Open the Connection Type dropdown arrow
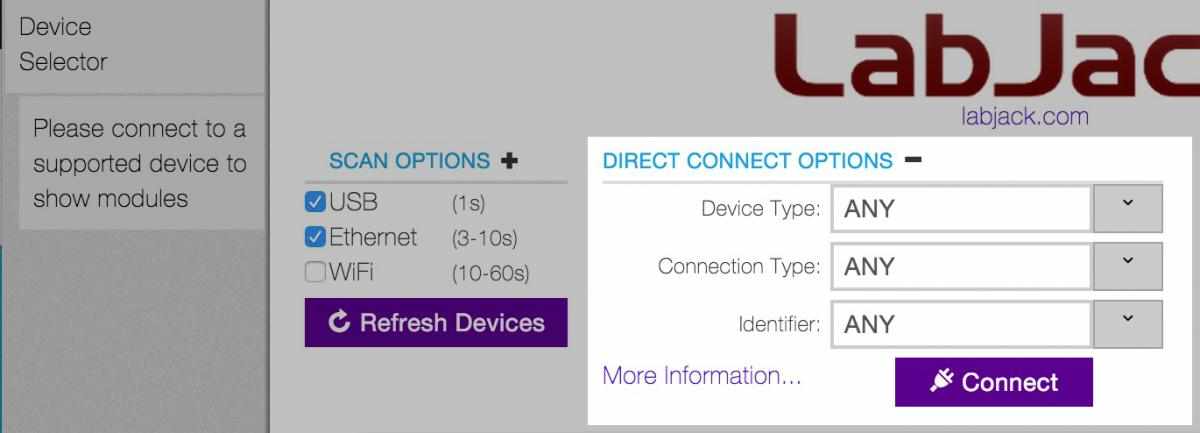Viewport: 1200px width, 433px height. (1127, 266)
